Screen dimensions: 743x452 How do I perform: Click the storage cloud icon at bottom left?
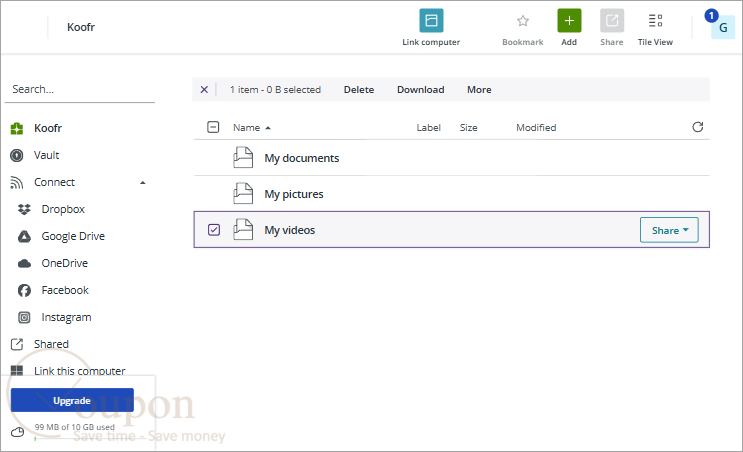18,432
